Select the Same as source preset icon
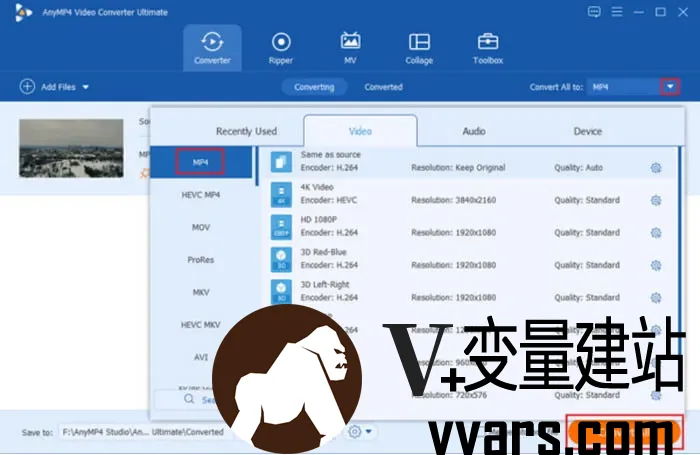This screenshot has width=700, height=455. coord(281,162)
